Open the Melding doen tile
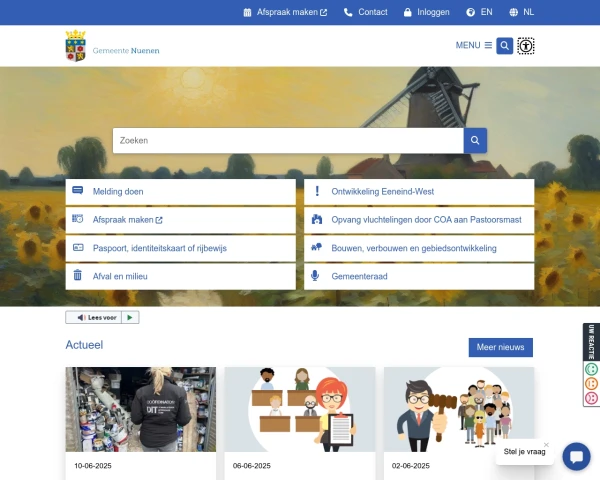Viewport: 600px width, 480px height. tap(181, 191)
